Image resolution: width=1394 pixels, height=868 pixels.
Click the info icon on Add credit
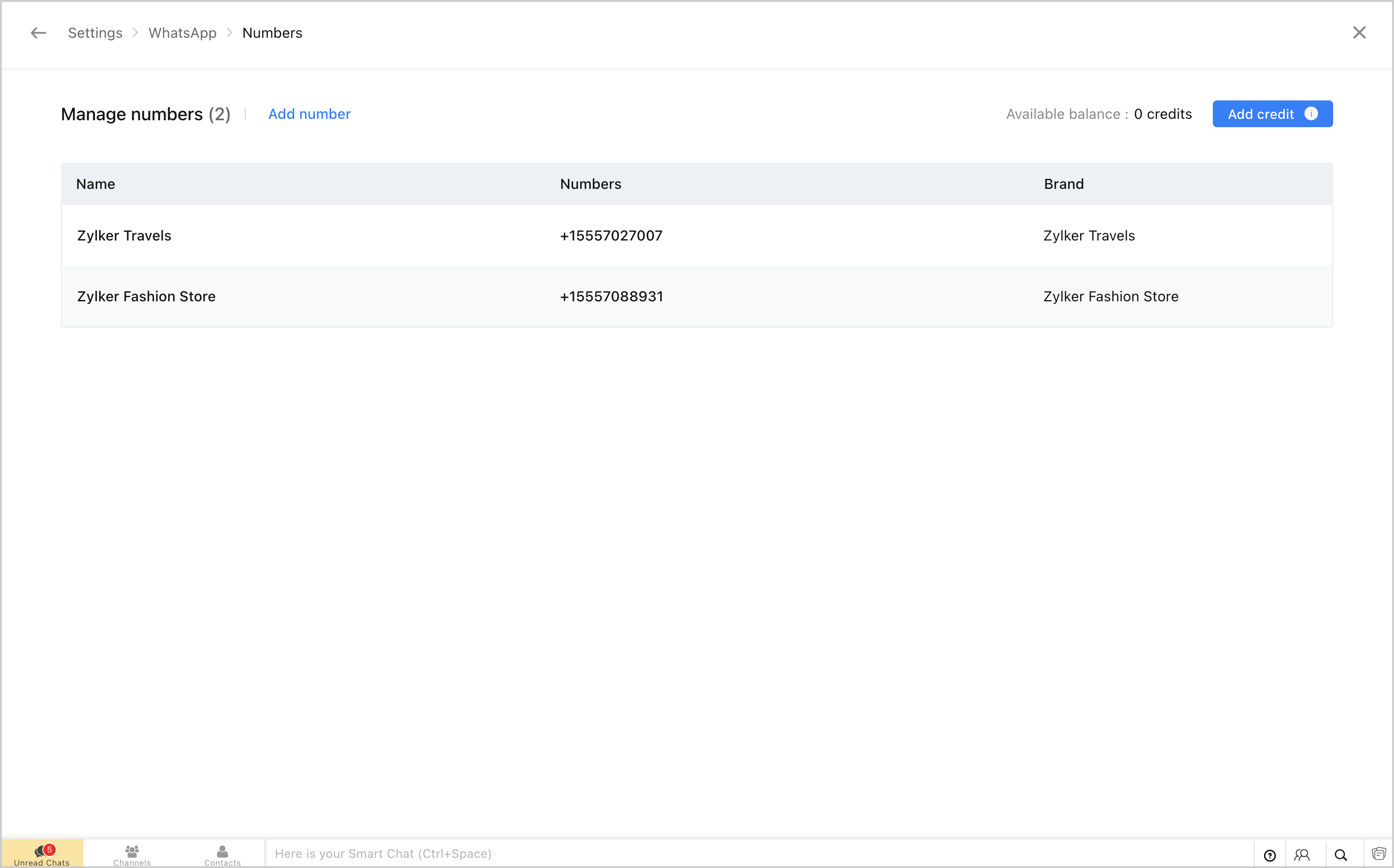tap(1311, 114)
